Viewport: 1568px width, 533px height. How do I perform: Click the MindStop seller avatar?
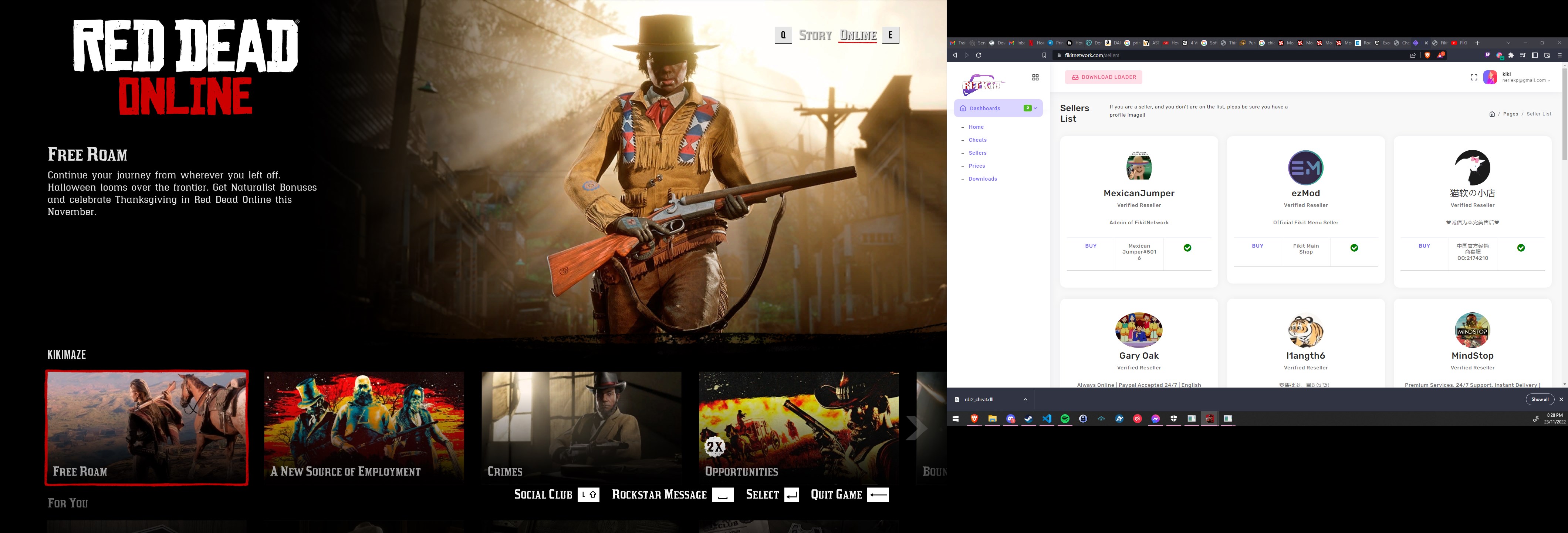(x=1473, y=330)
